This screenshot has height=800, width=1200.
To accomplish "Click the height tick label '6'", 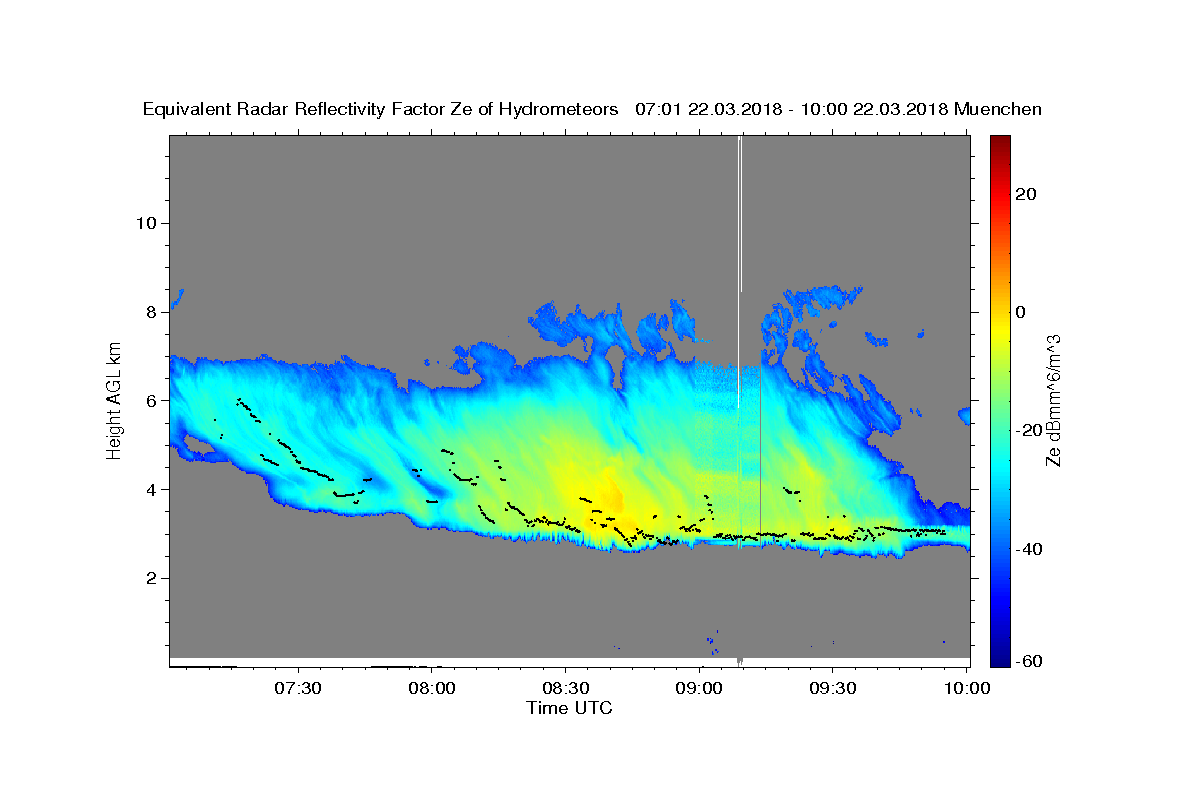I will pos(150,400).
